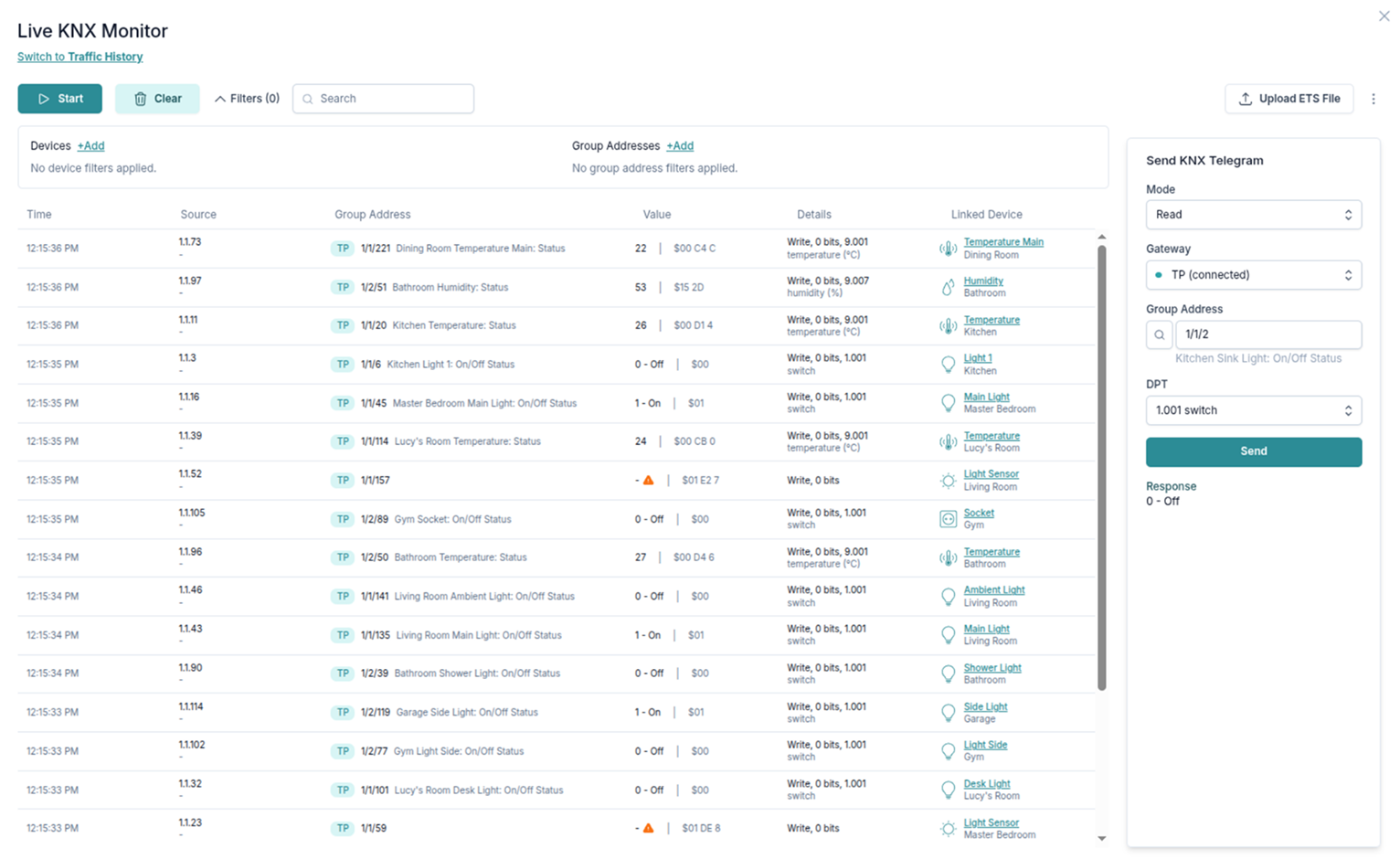Open the Mode dropdown showing Read
The image size is (1400, 859).
1253,215
